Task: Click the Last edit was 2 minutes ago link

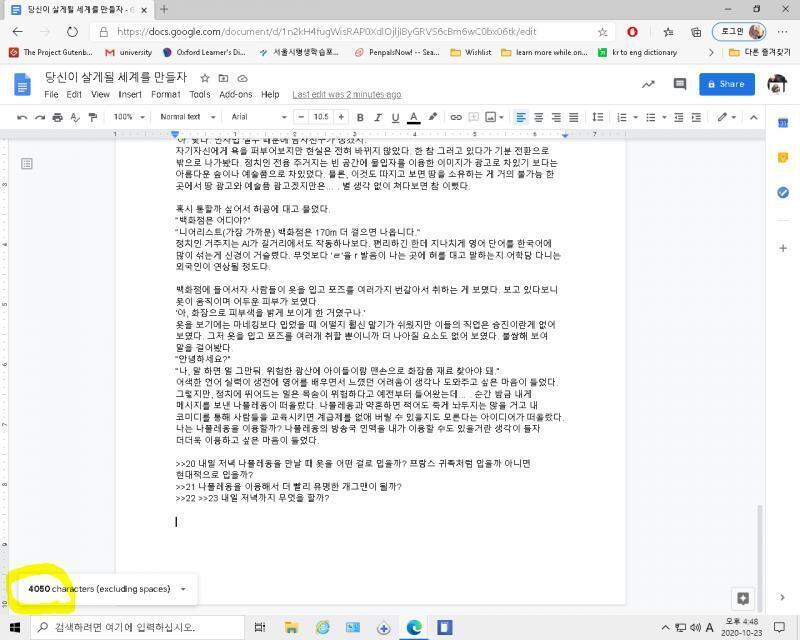Action: pyautogui.click(x=347, y=94)
